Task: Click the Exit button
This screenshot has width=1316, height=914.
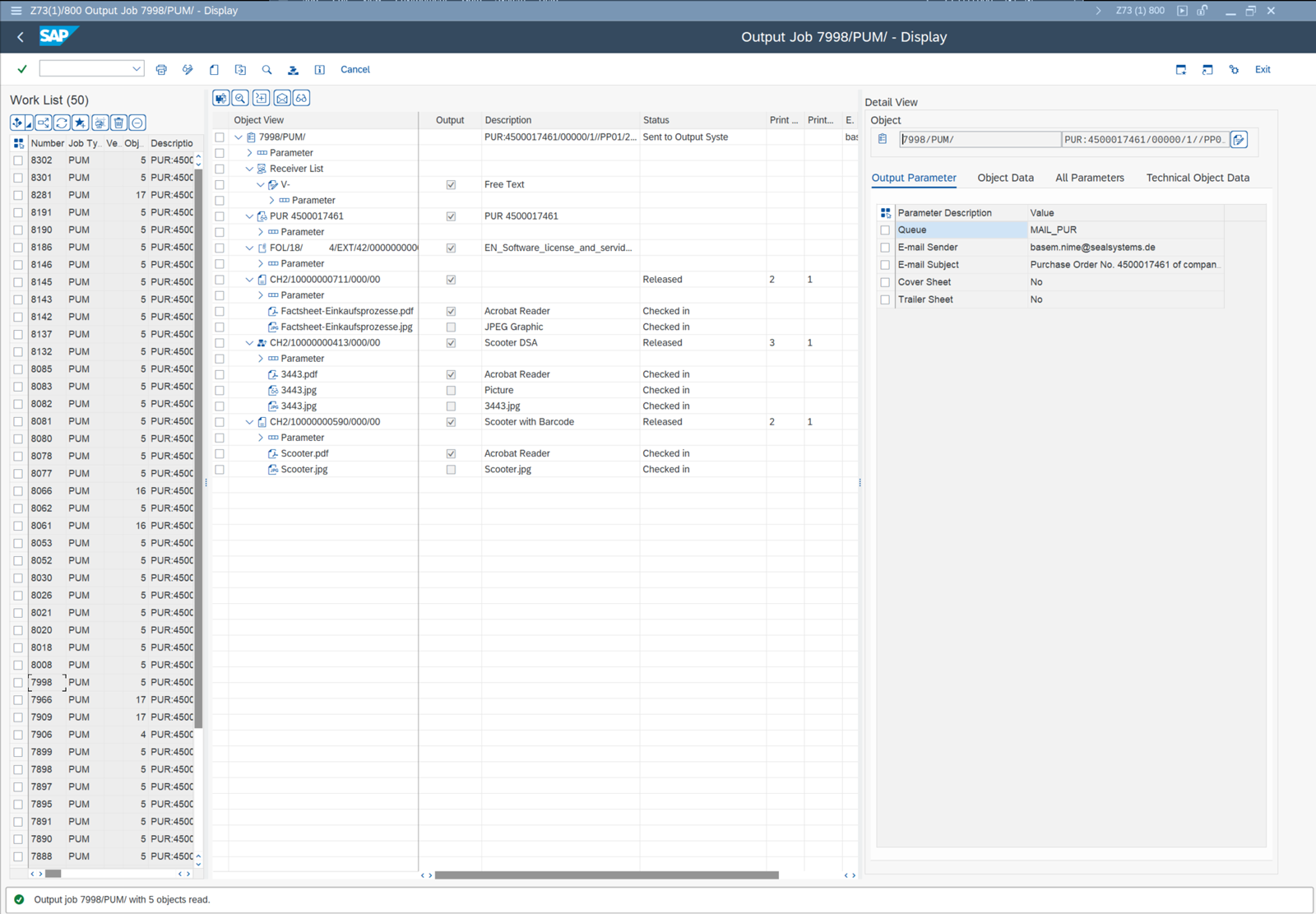Action: pyautogui.click(x=1263, y=70)
